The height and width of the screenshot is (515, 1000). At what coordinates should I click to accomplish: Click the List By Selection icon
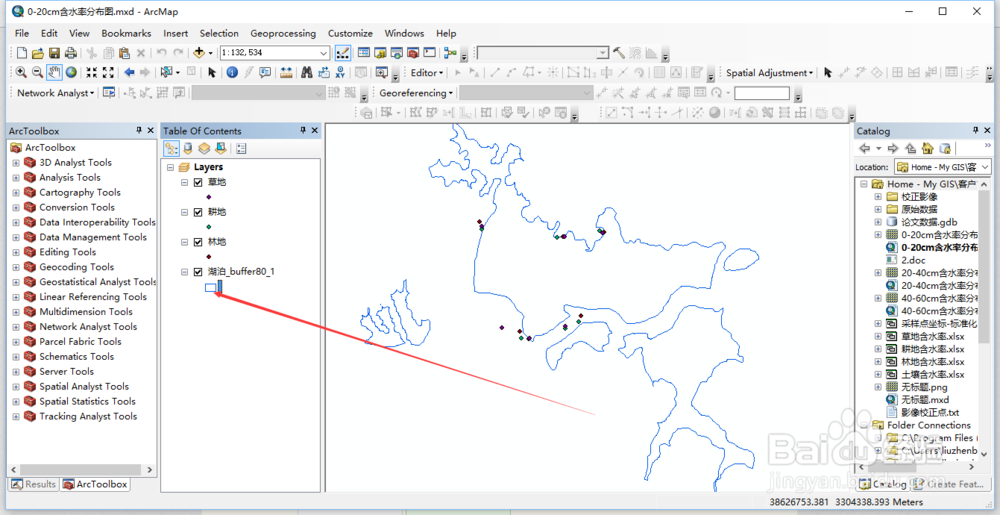(x=221, y=149)
